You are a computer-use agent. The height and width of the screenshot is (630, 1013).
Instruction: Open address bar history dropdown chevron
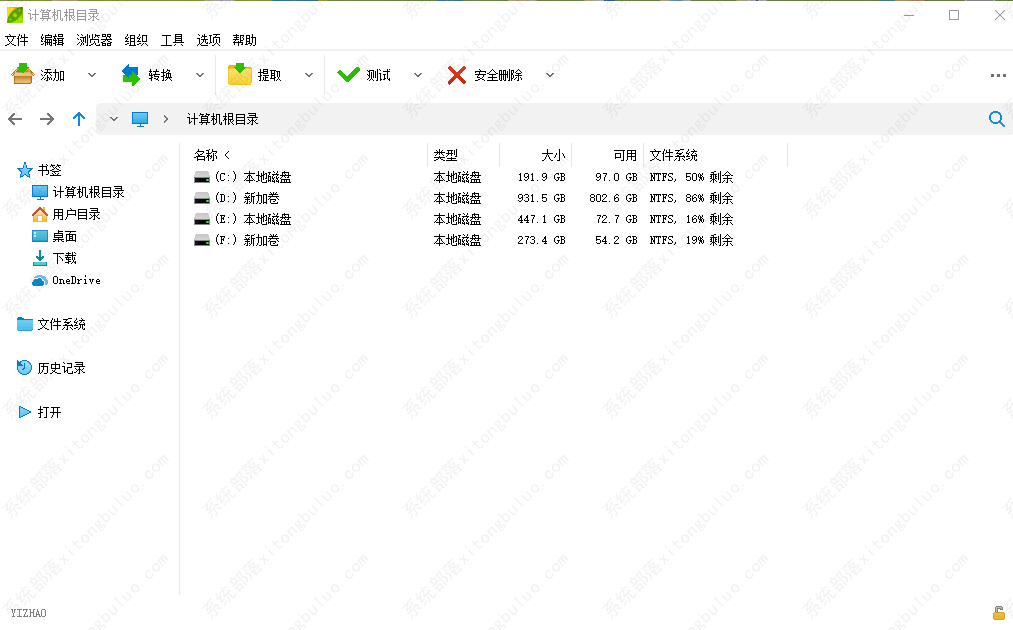pos(114,119)
